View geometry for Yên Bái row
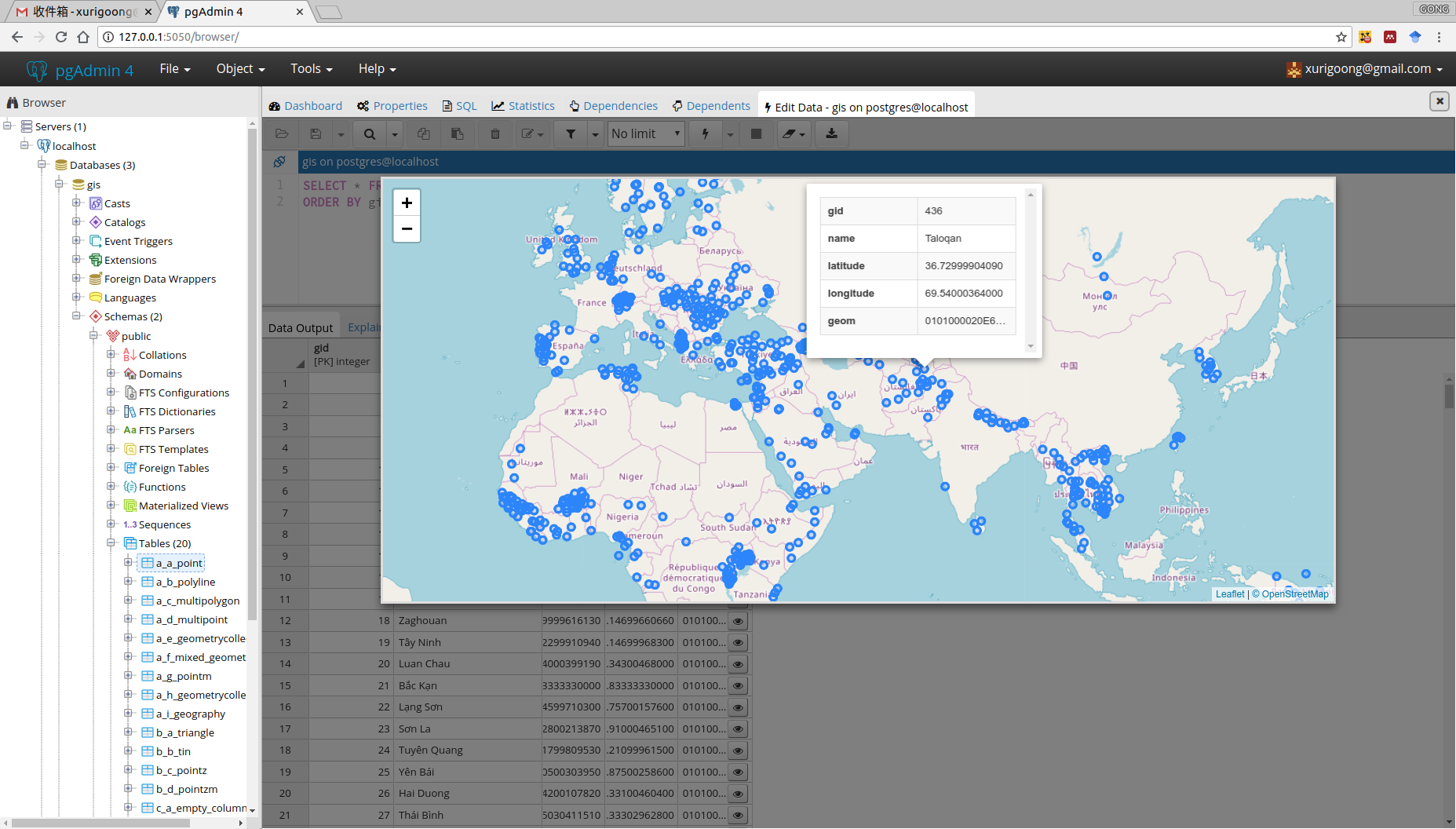The width and height of the screenshot is (1456, 829). point(738,772)
